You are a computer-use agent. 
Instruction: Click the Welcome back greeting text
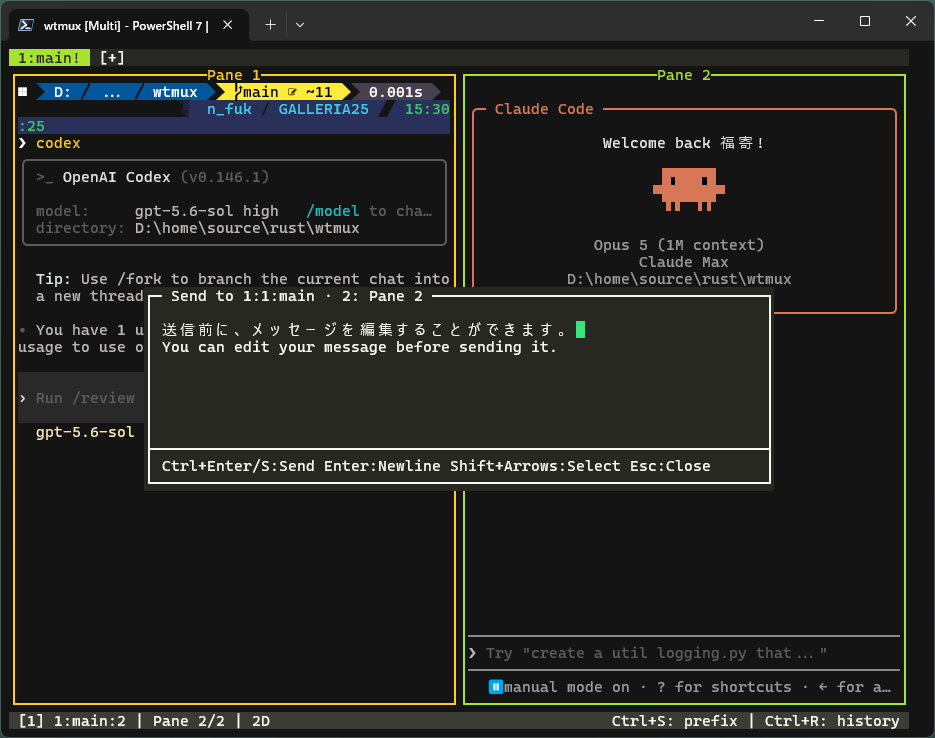[683, 143]
